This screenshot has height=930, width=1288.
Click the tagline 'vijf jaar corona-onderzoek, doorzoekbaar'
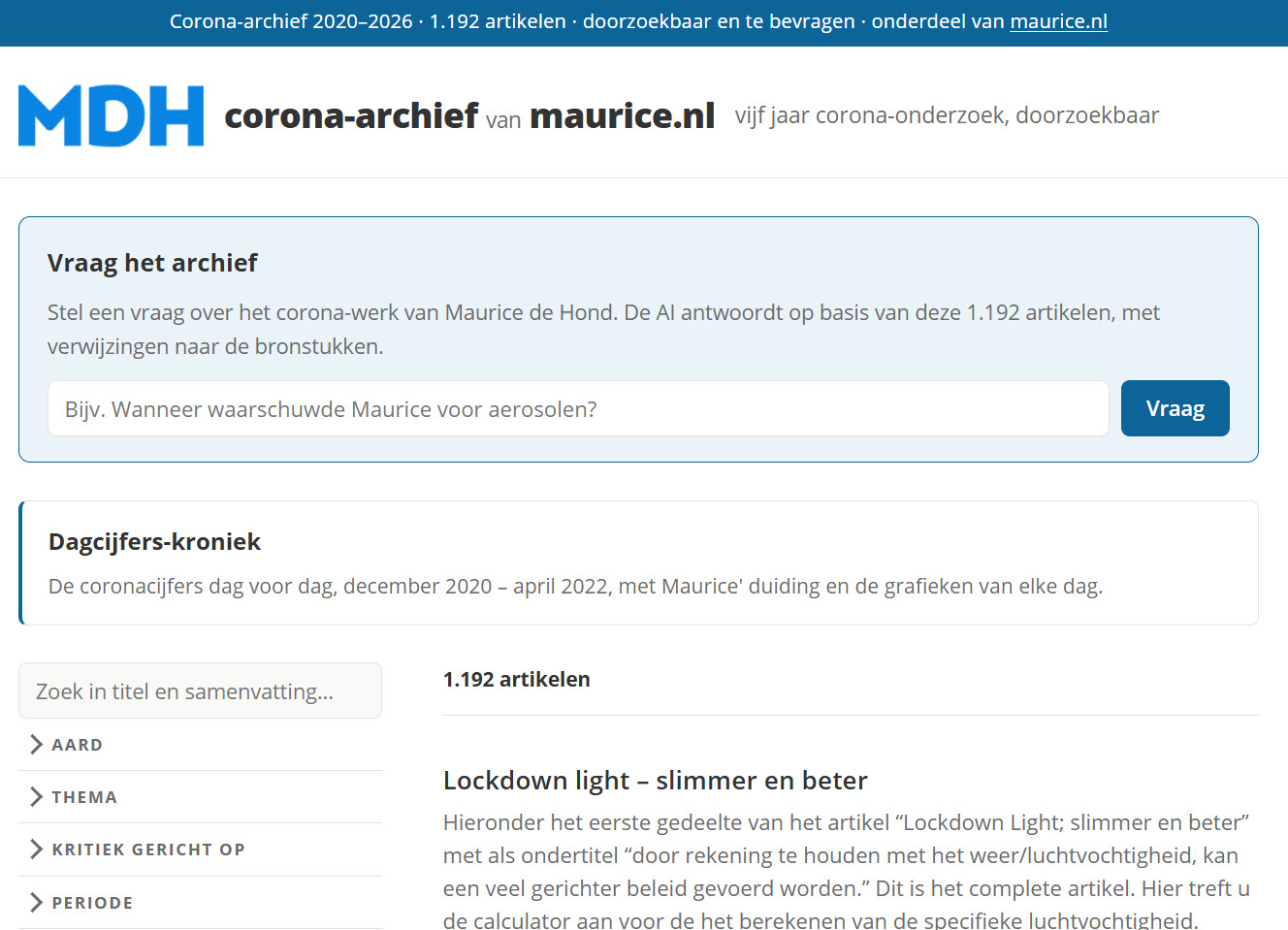tap(947, 115)
